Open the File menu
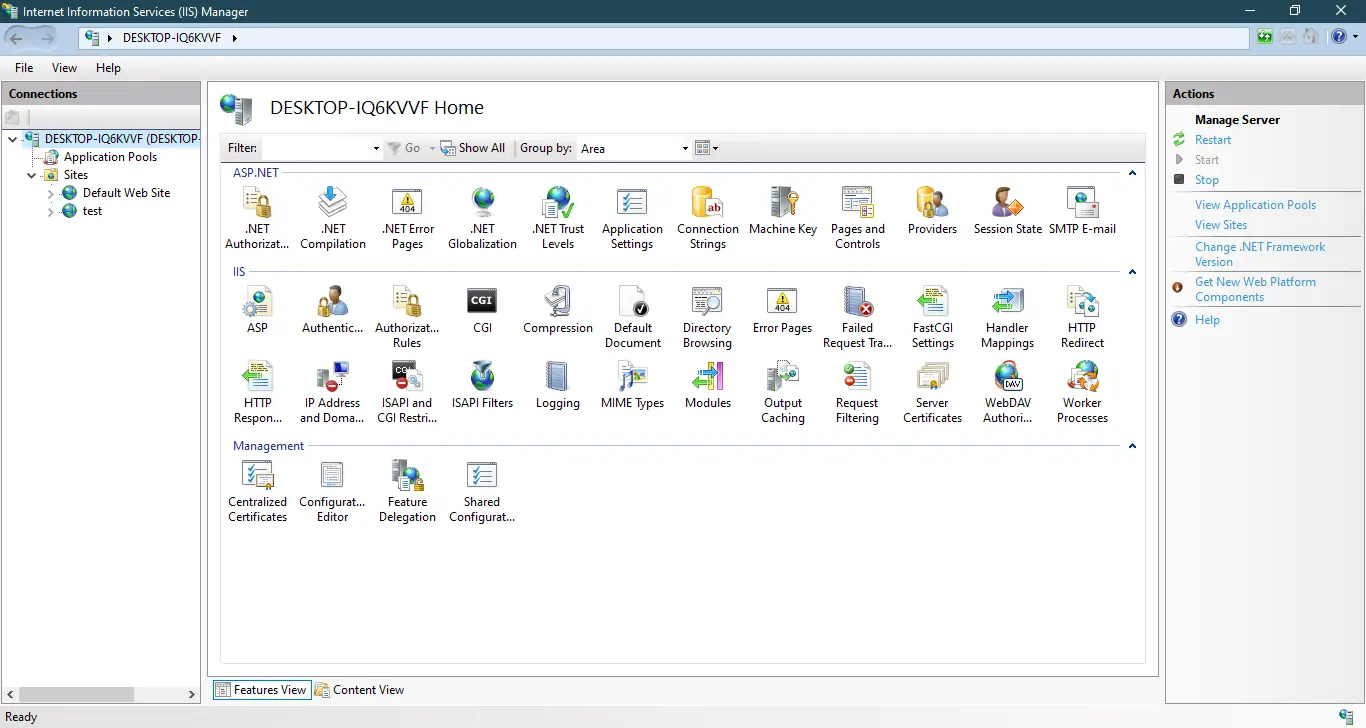This screenshot has width=1366, height=728. tap(24, 68)
